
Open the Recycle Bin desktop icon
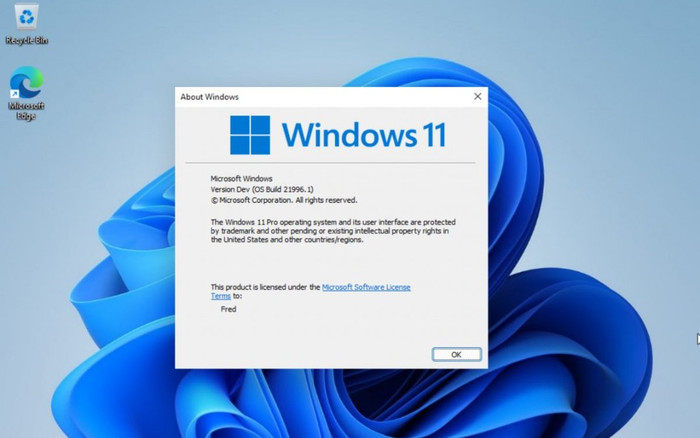(27, 23)
